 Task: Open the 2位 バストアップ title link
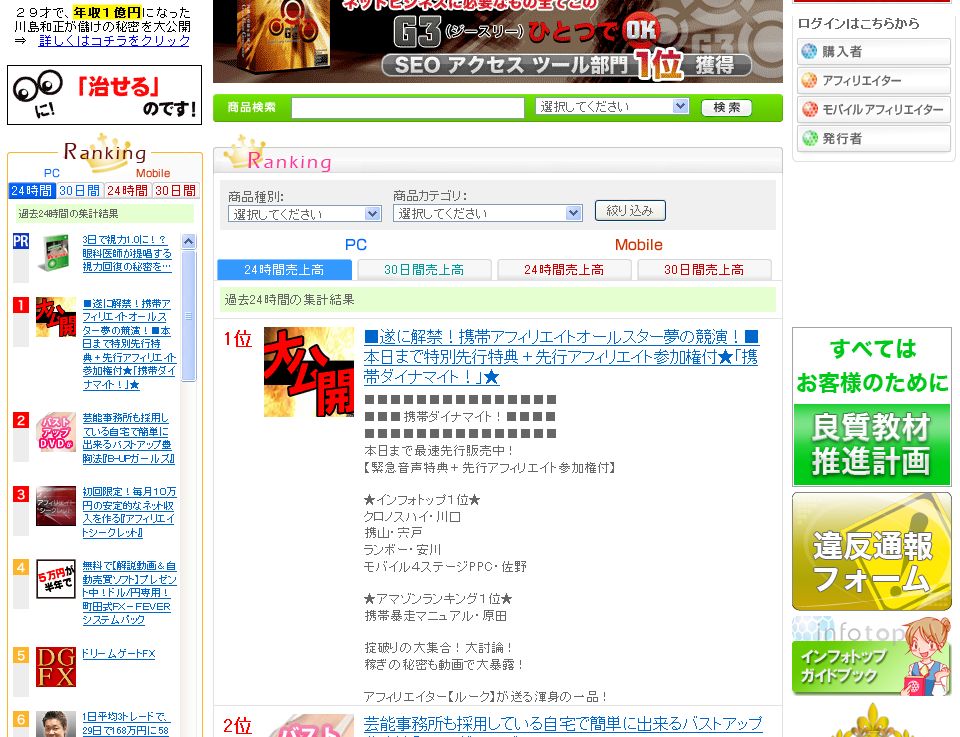(x=563, y=724)
